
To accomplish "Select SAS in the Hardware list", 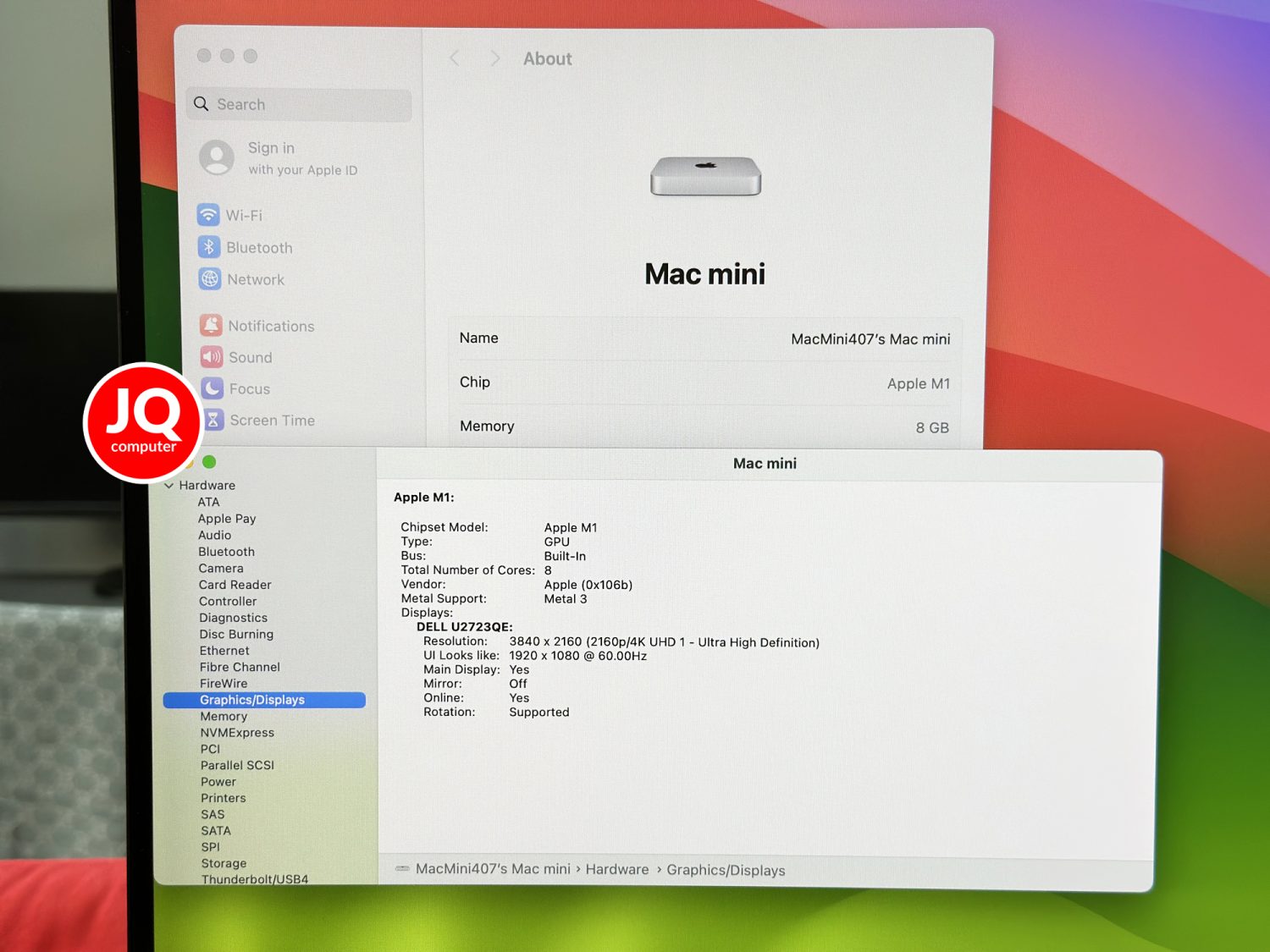I will click(213, 814).
